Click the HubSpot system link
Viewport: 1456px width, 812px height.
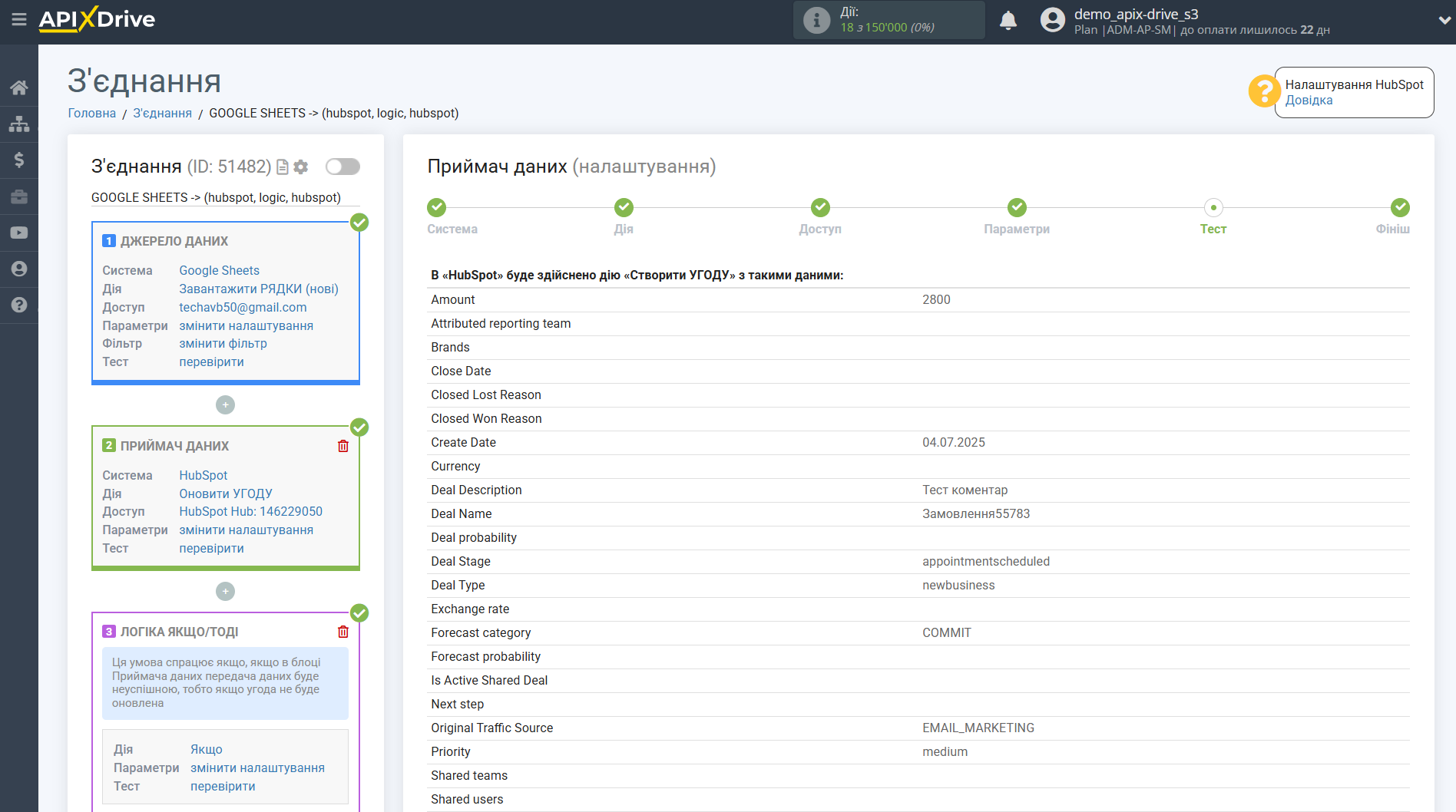204,475
